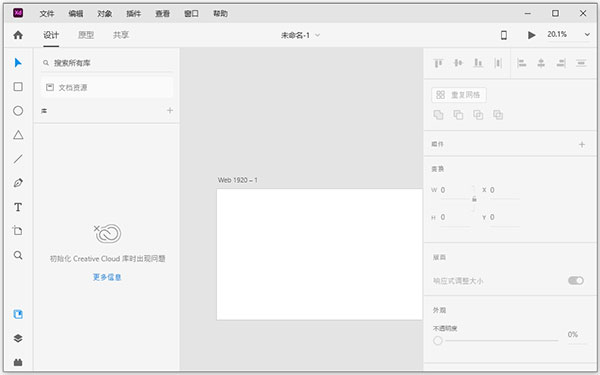600x375 pixels.
Task: Open 插件 menu
Action: 134,14
